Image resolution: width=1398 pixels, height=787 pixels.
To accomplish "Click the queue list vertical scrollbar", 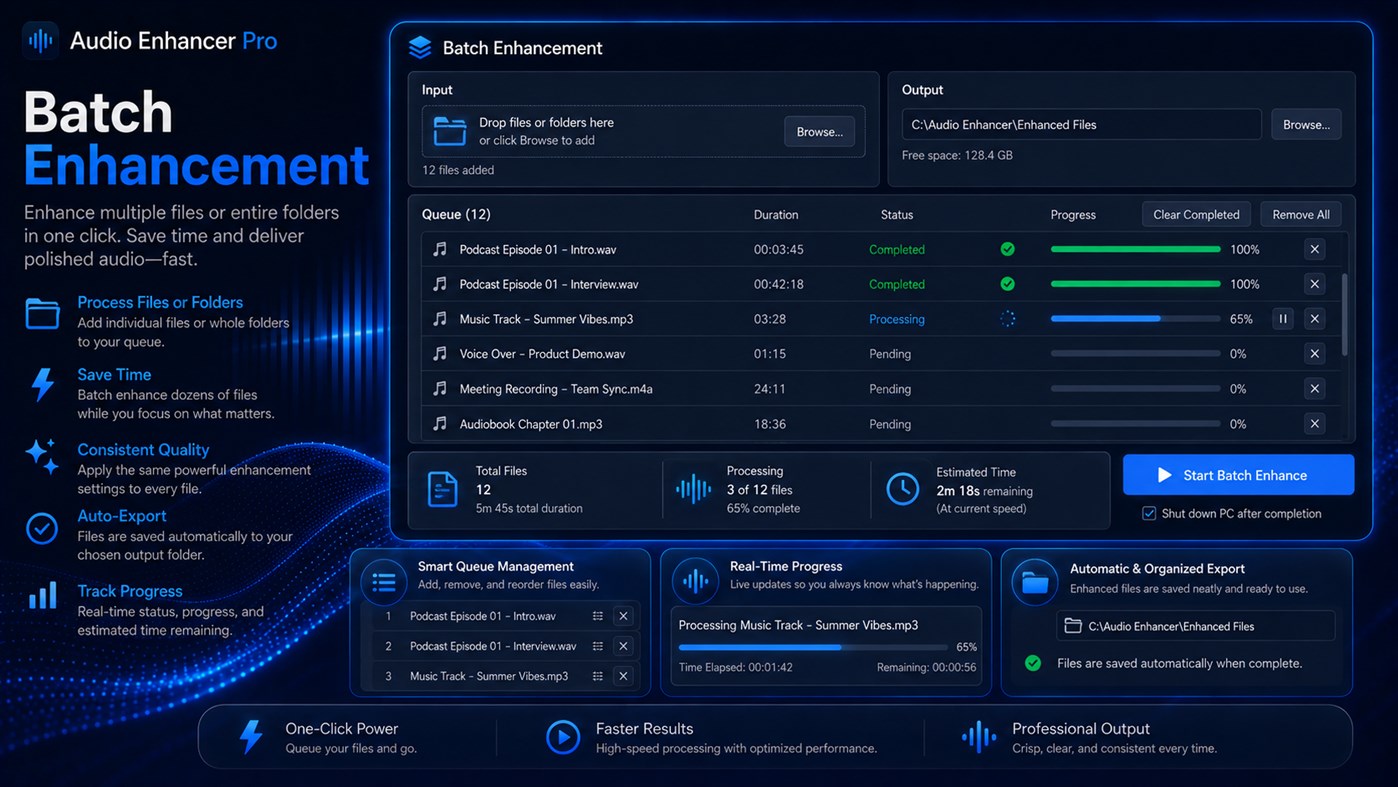I will tap(1345, 314).
